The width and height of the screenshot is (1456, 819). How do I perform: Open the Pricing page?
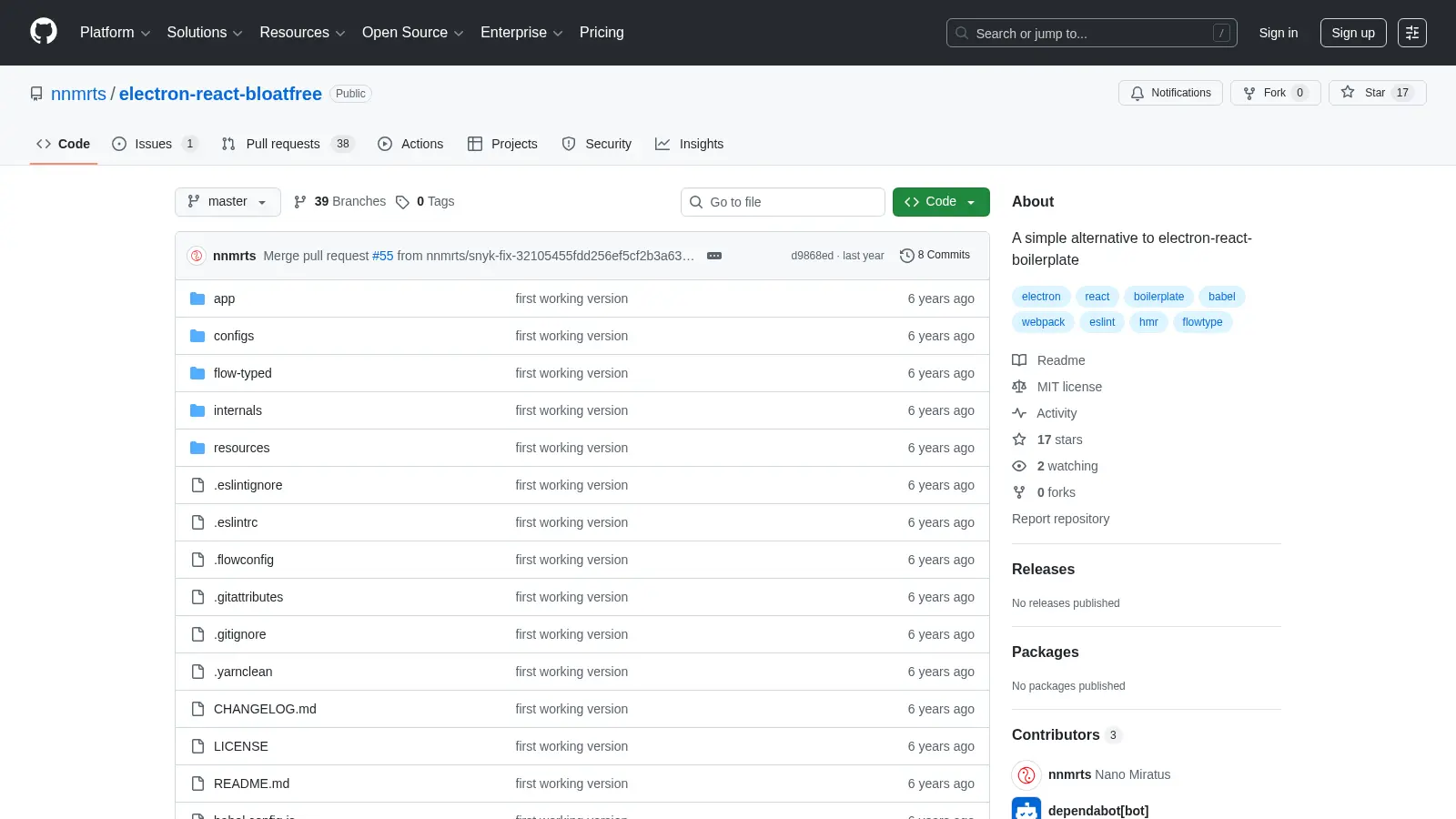(602, 33)
